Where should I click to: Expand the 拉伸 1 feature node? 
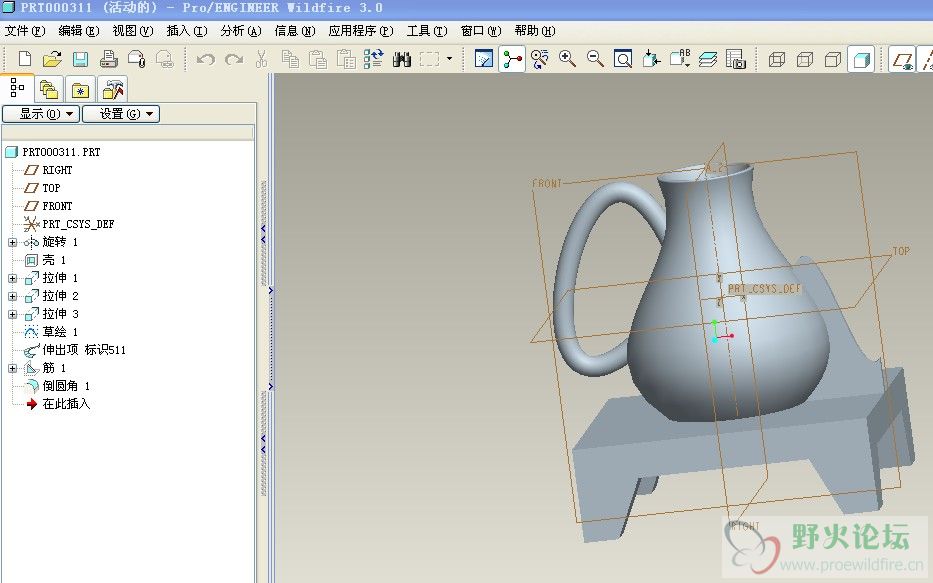click(12, 278)
